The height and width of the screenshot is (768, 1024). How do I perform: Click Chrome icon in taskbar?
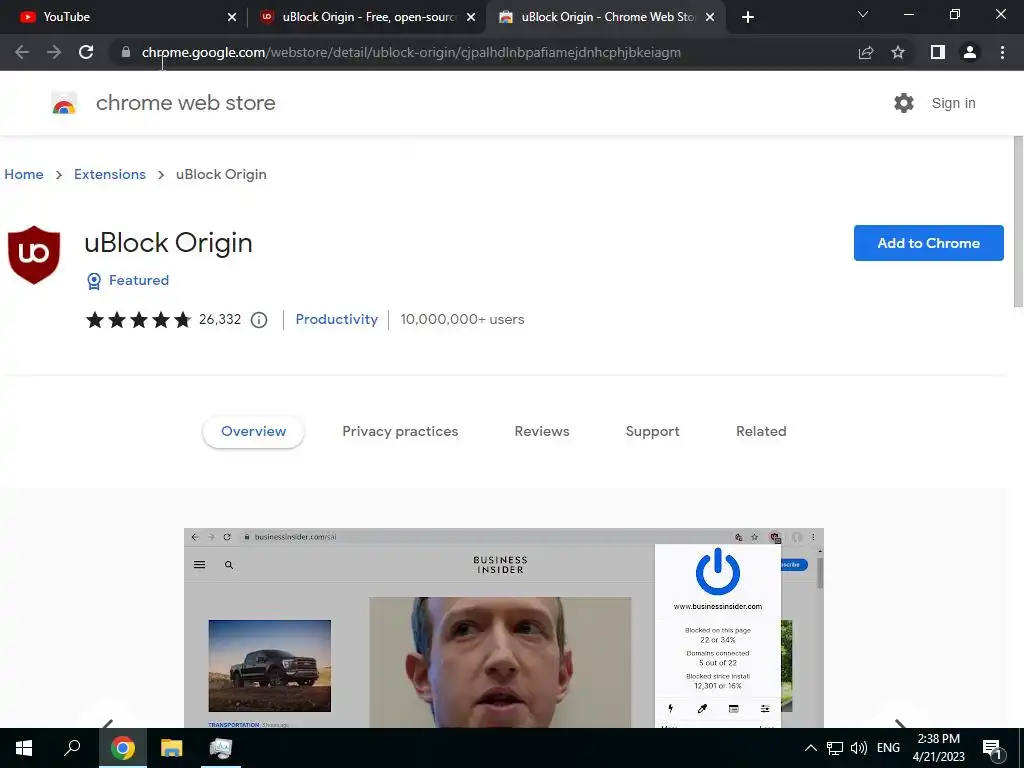pyautogui.click(x=123, y=748)
